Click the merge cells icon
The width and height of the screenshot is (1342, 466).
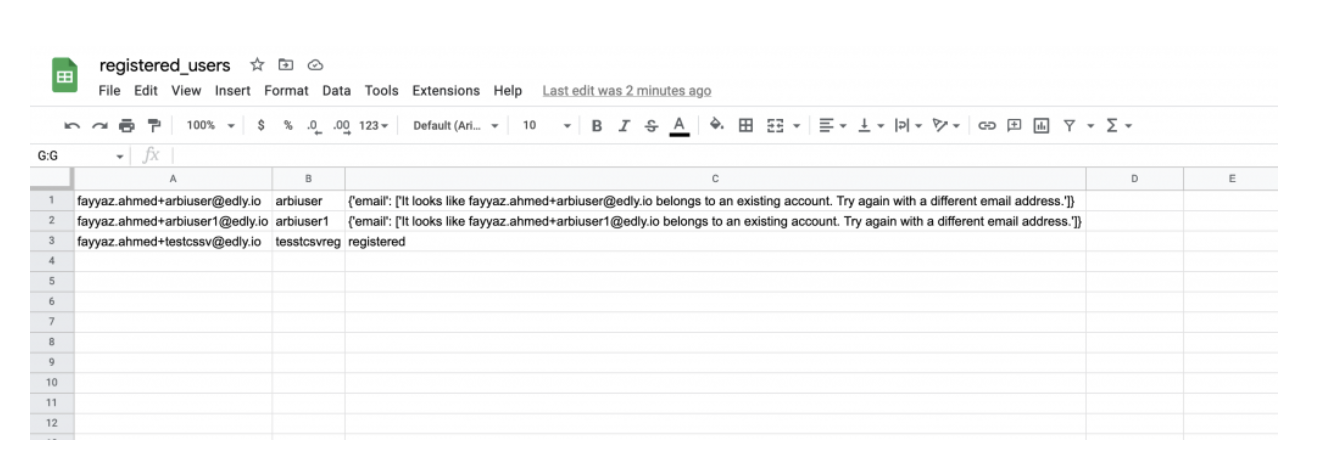click(x=774, y=126)
